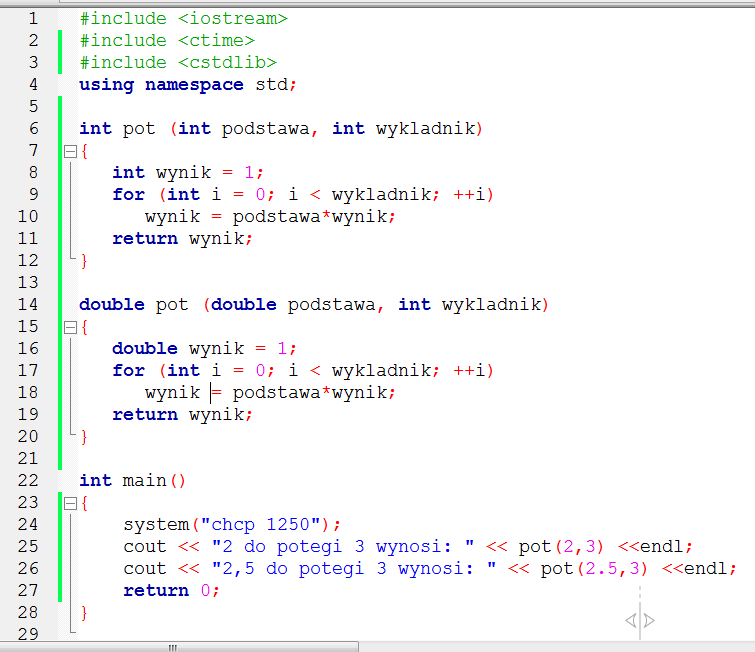
Task: Click 'wynik = podstawa*wynik;' on line 10
Action: pyautogui.click(x=270, y=217)
